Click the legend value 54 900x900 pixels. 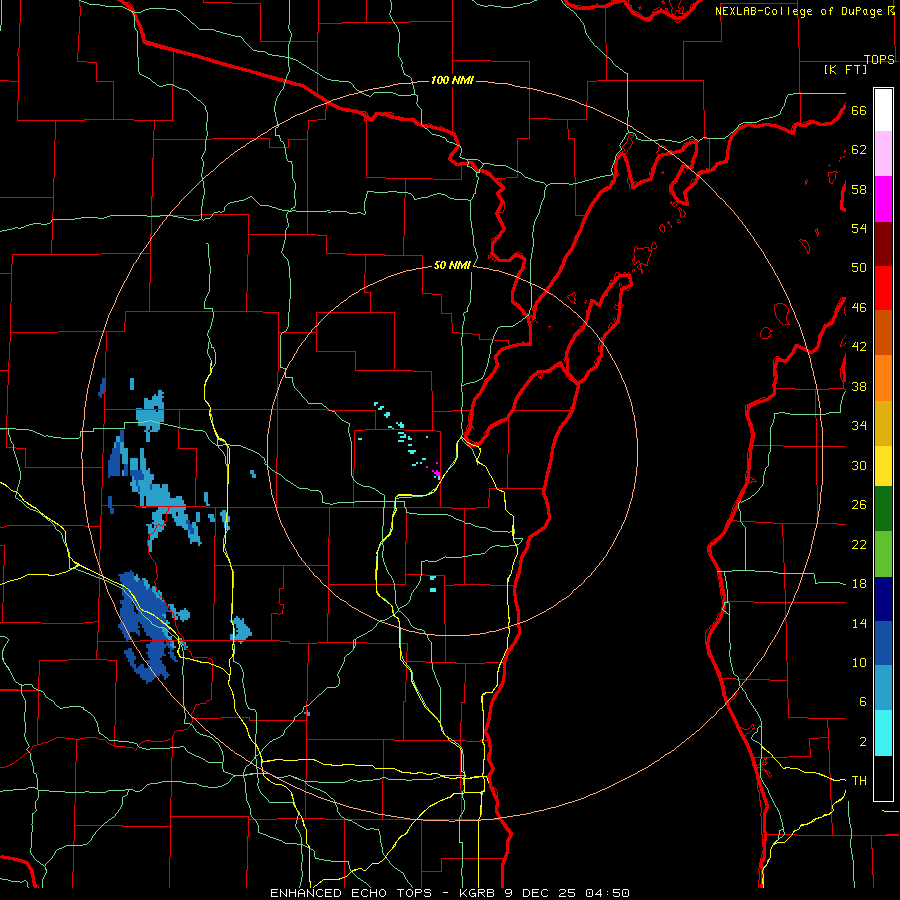(x=859, y=228)
